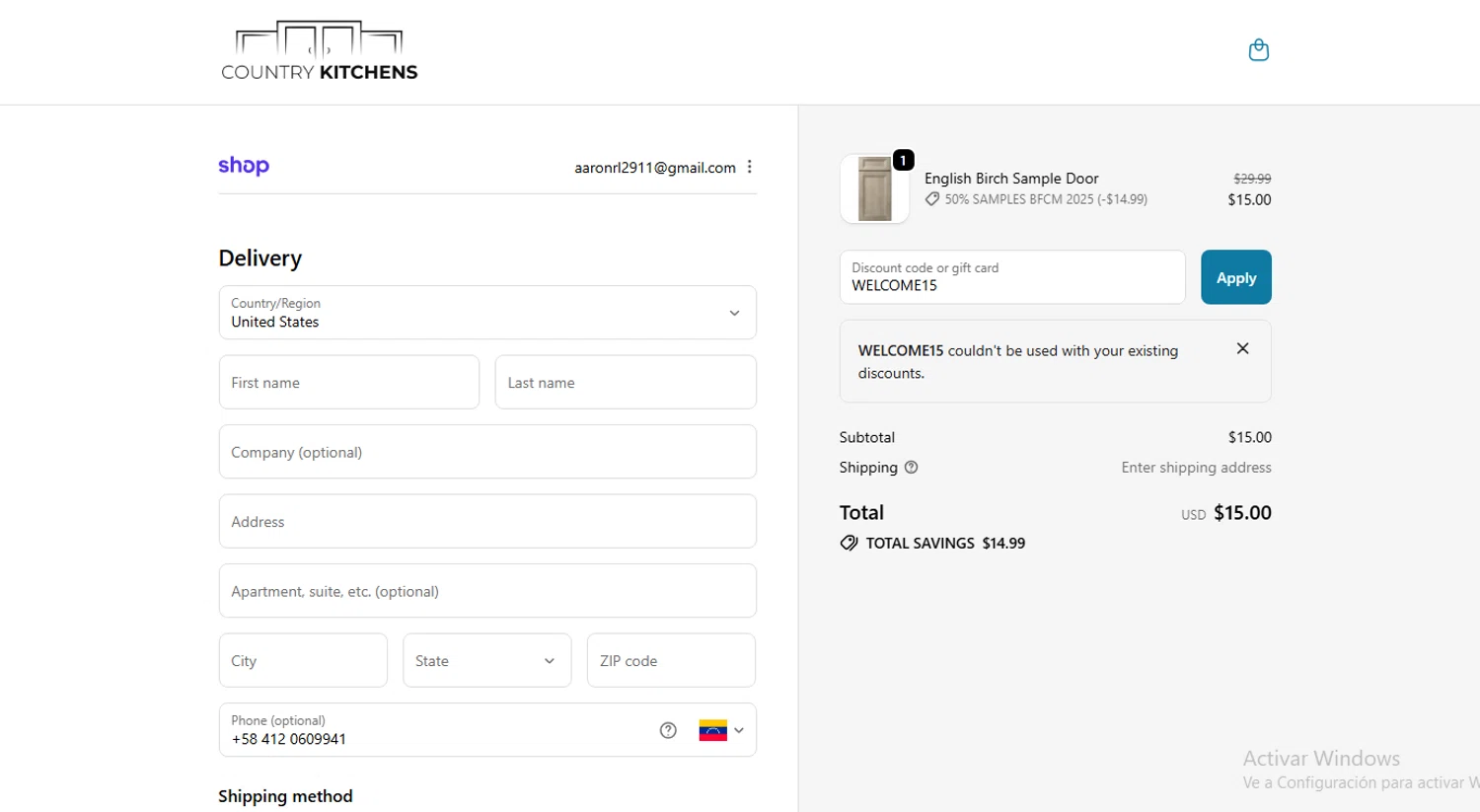1480x812 pixels.
Task: Click the discount code or gift card field
Action: (x=1012, y=277)
